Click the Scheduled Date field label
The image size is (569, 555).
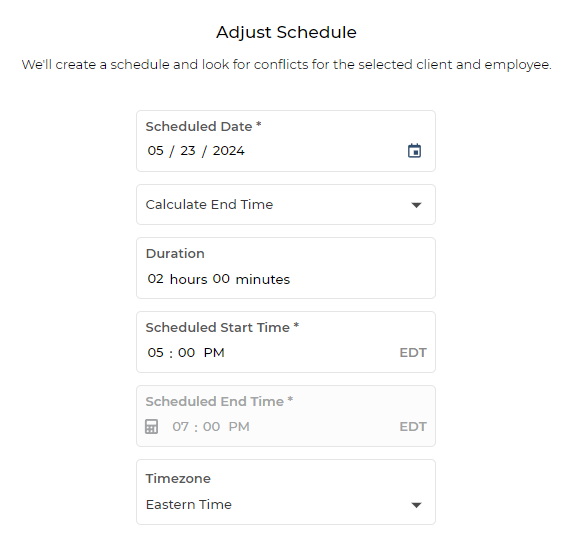tap(204, 126)
